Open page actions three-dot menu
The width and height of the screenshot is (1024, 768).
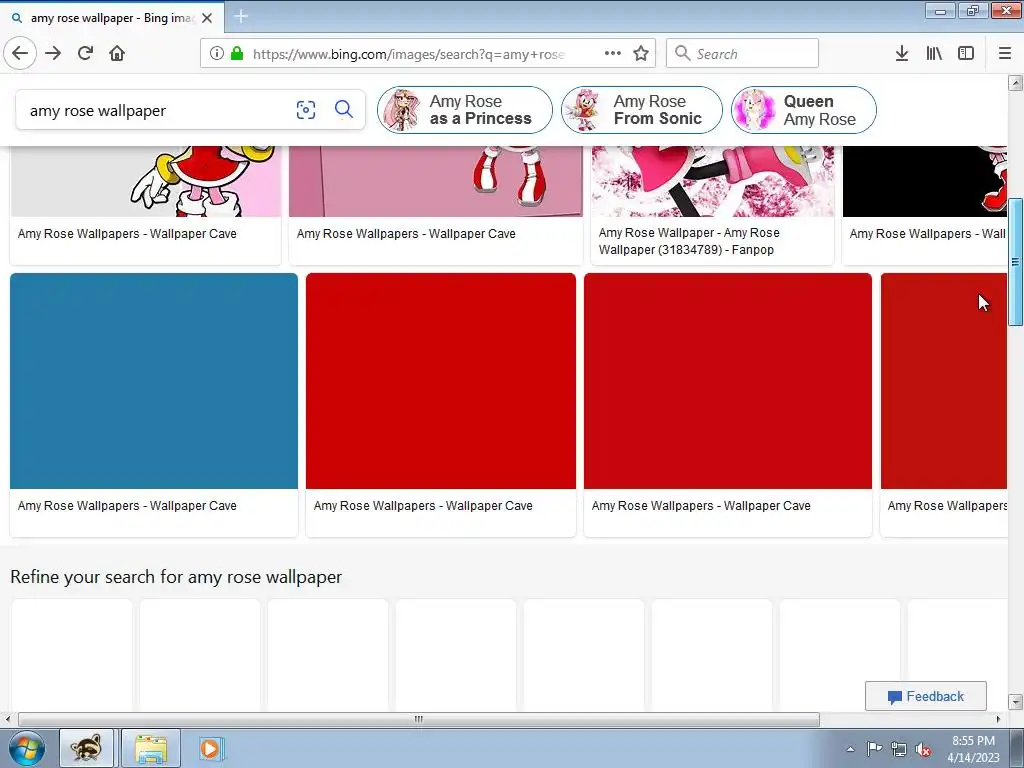point(613,53)
